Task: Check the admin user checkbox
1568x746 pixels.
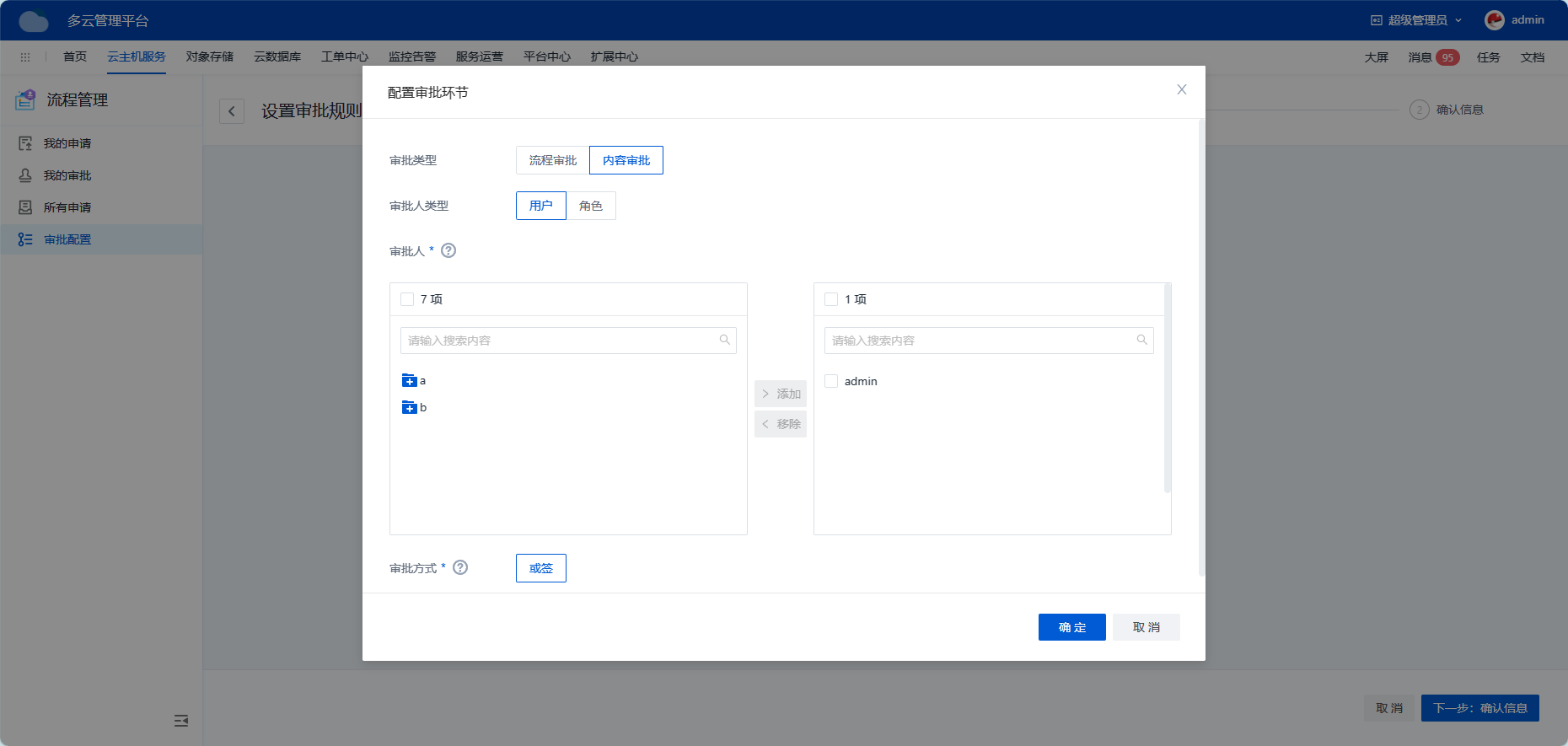Action: [831, 381]
